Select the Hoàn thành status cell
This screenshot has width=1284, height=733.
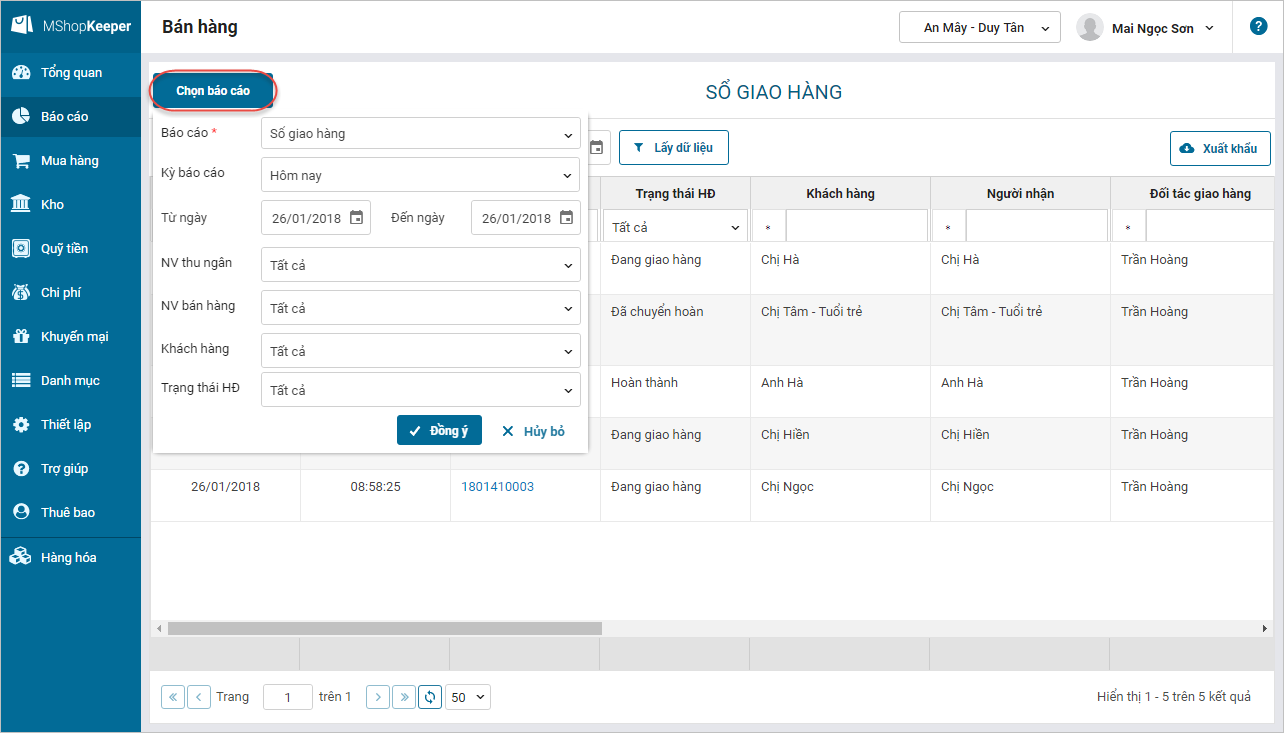pos(675,392)
